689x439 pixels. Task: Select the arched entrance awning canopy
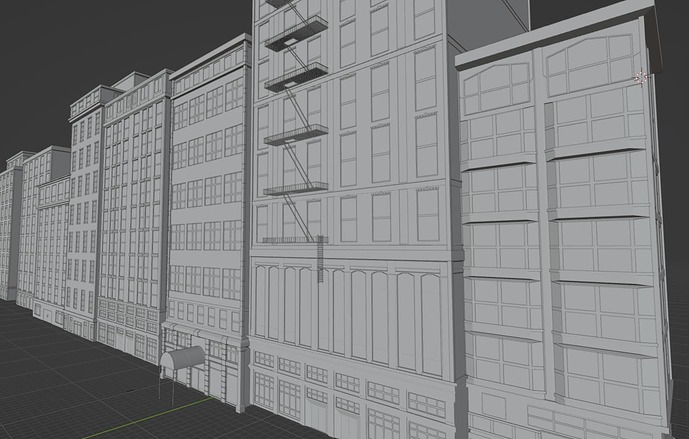tap(182, 357)
